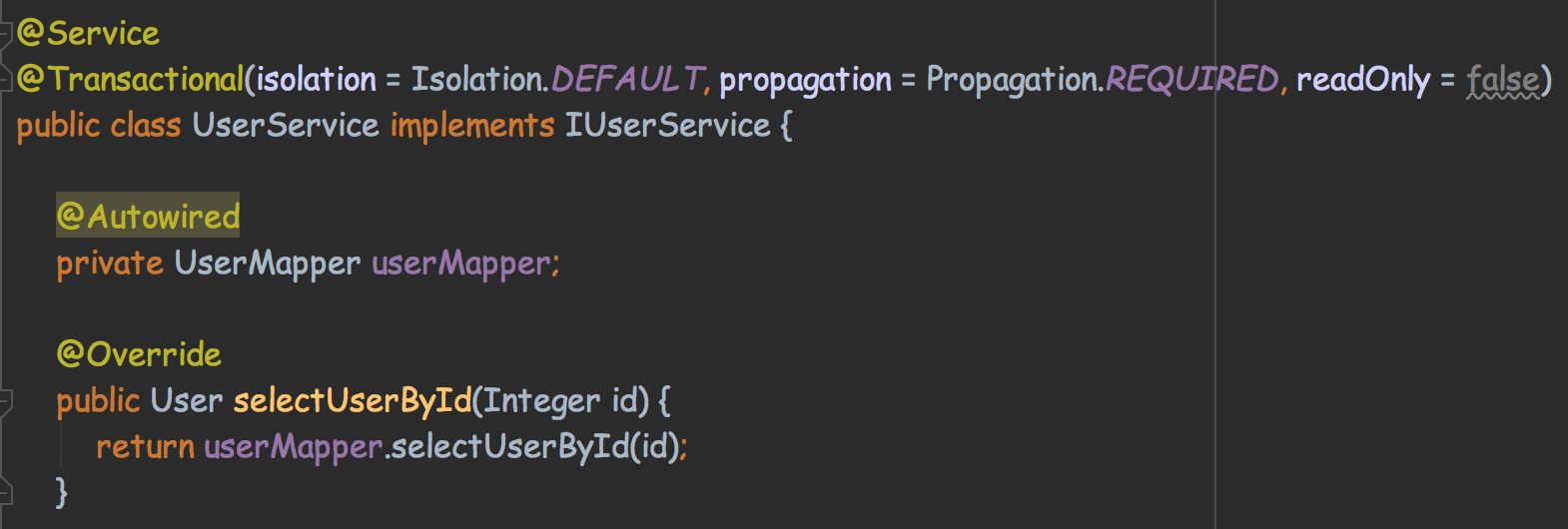The height and width of the screenshot is (529, 1568).
Task: Click the @Override annotation
Action: click(x=139, y=354)
